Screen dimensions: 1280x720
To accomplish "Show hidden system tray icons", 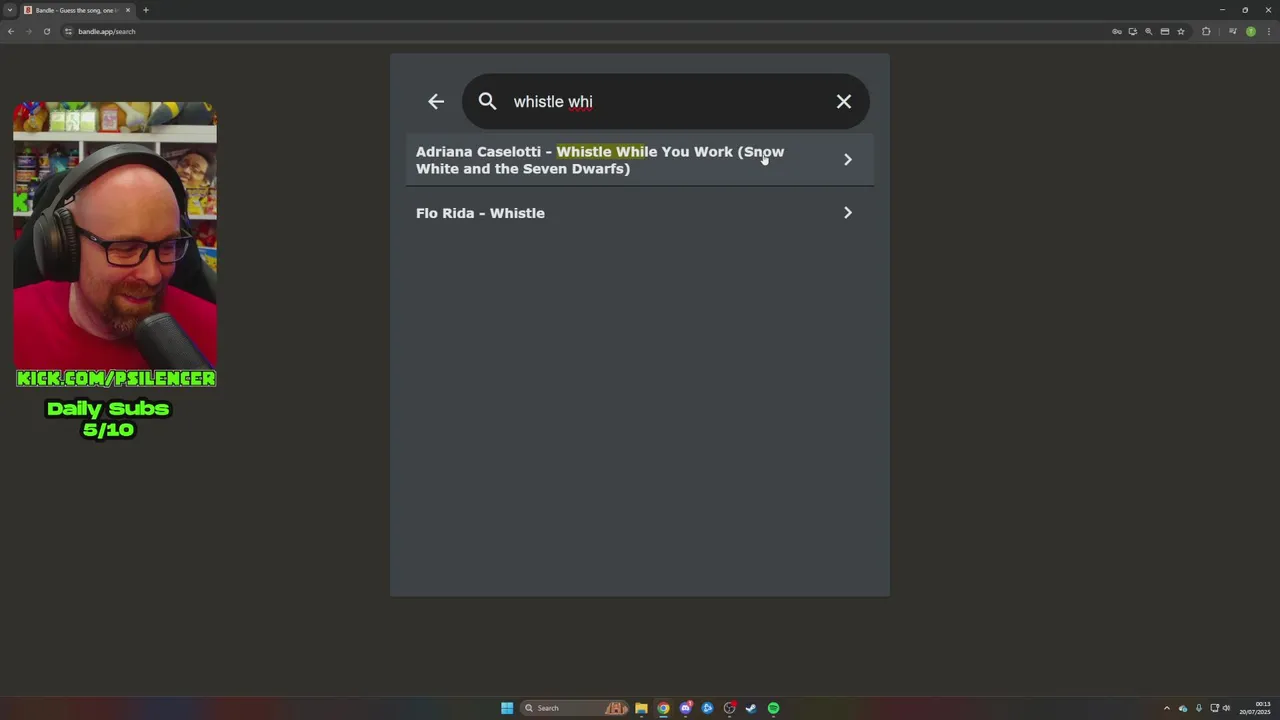I will (x=1166, y=708).
